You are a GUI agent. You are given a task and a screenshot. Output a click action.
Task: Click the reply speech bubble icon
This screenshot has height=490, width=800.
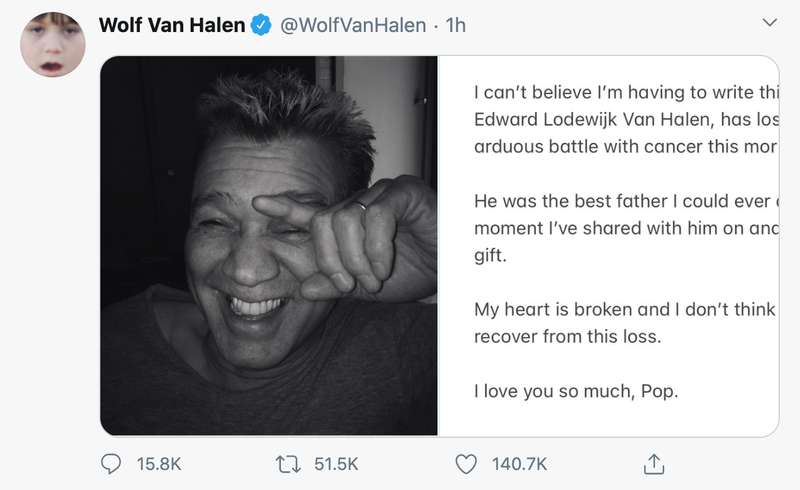click(x=112, y=464)
